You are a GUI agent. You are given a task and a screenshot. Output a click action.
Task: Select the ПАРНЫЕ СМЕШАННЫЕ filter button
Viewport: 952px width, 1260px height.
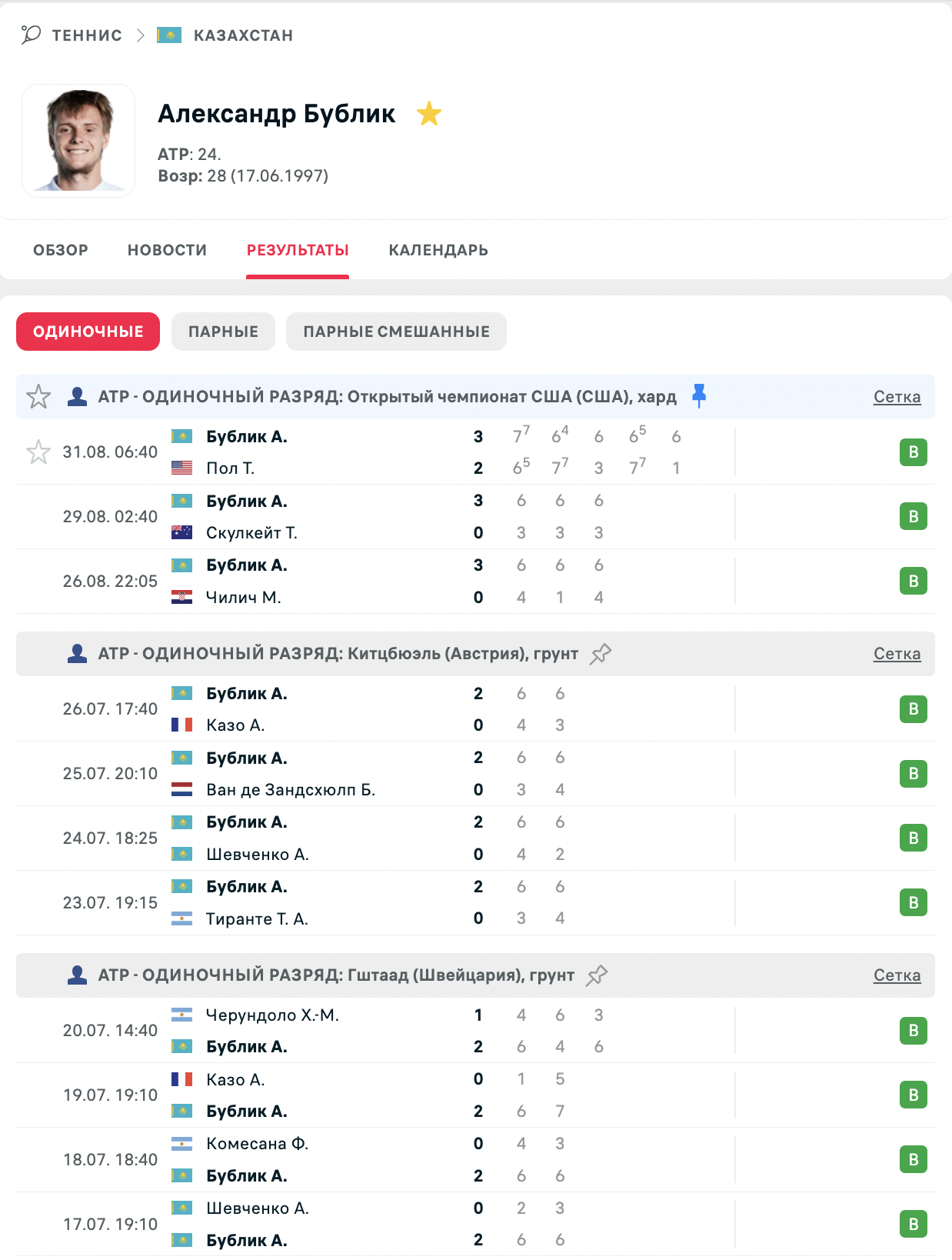(x=396, y=332)
